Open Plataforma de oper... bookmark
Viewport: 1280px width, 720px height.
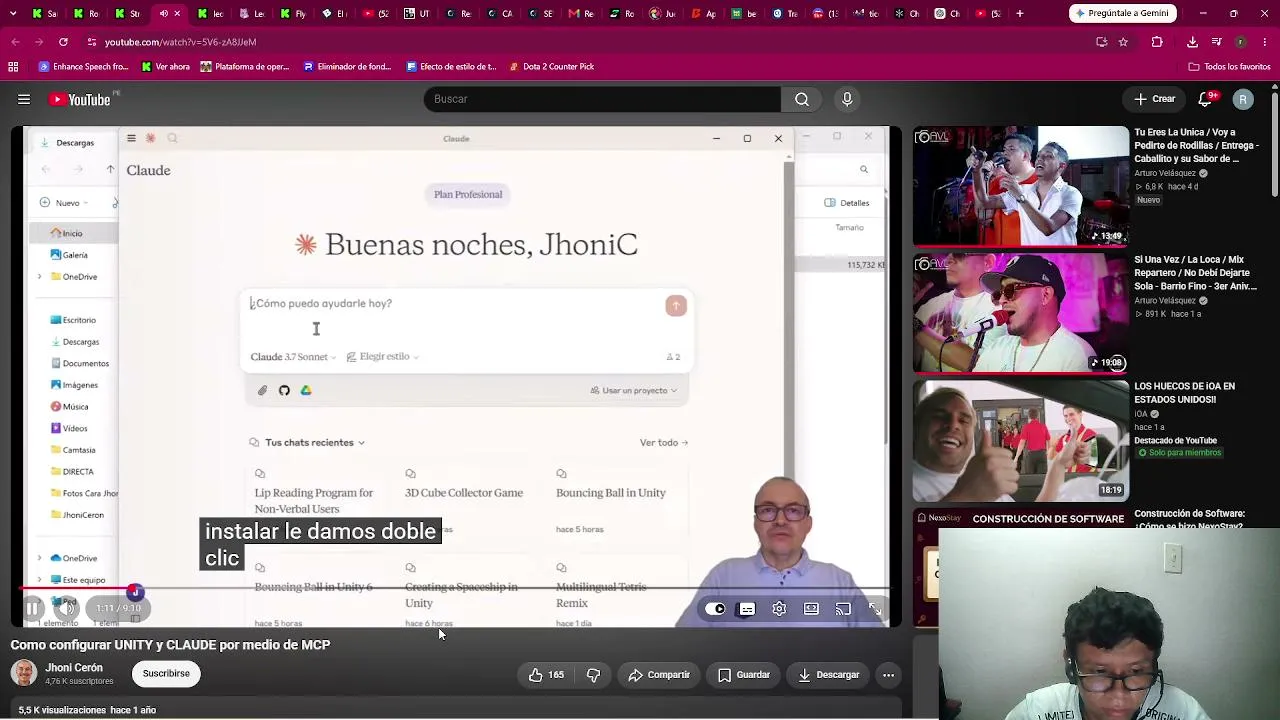(245, 67)
